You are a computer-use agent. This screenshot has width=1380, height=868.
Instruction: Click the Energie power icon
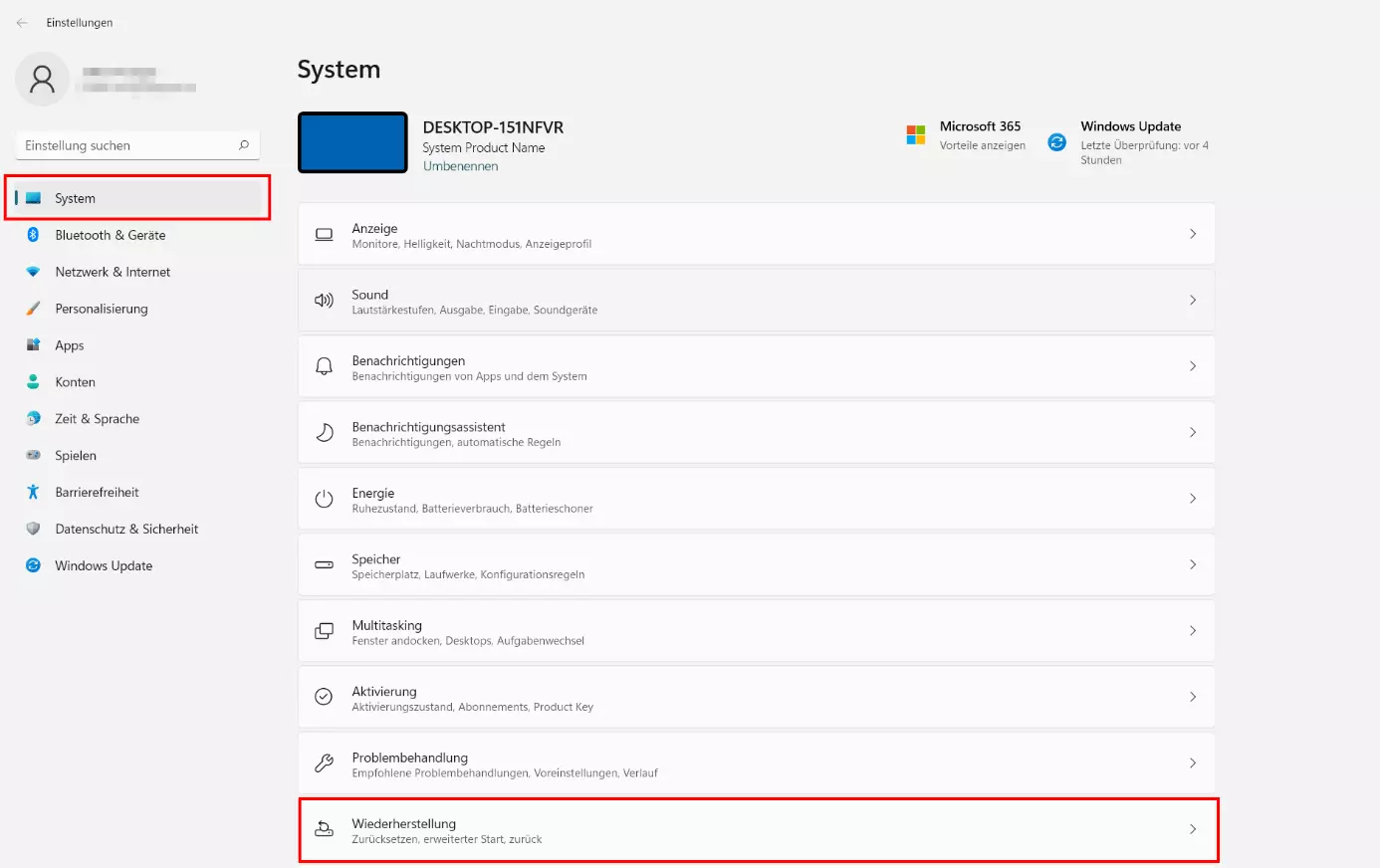click(x=324, y=499)
